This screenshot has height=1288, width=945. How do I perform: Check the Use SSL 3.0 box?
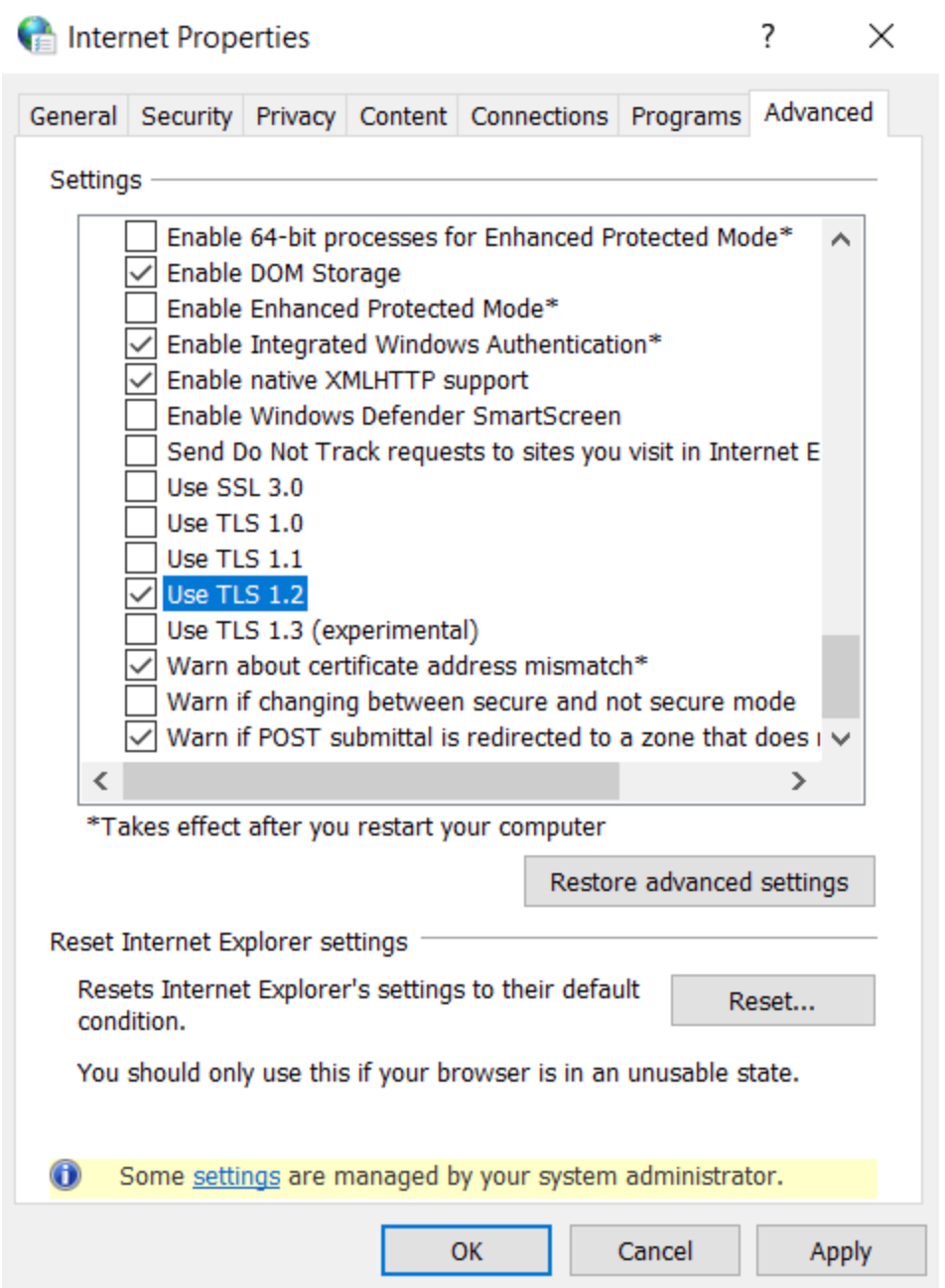tap(141, 487)
